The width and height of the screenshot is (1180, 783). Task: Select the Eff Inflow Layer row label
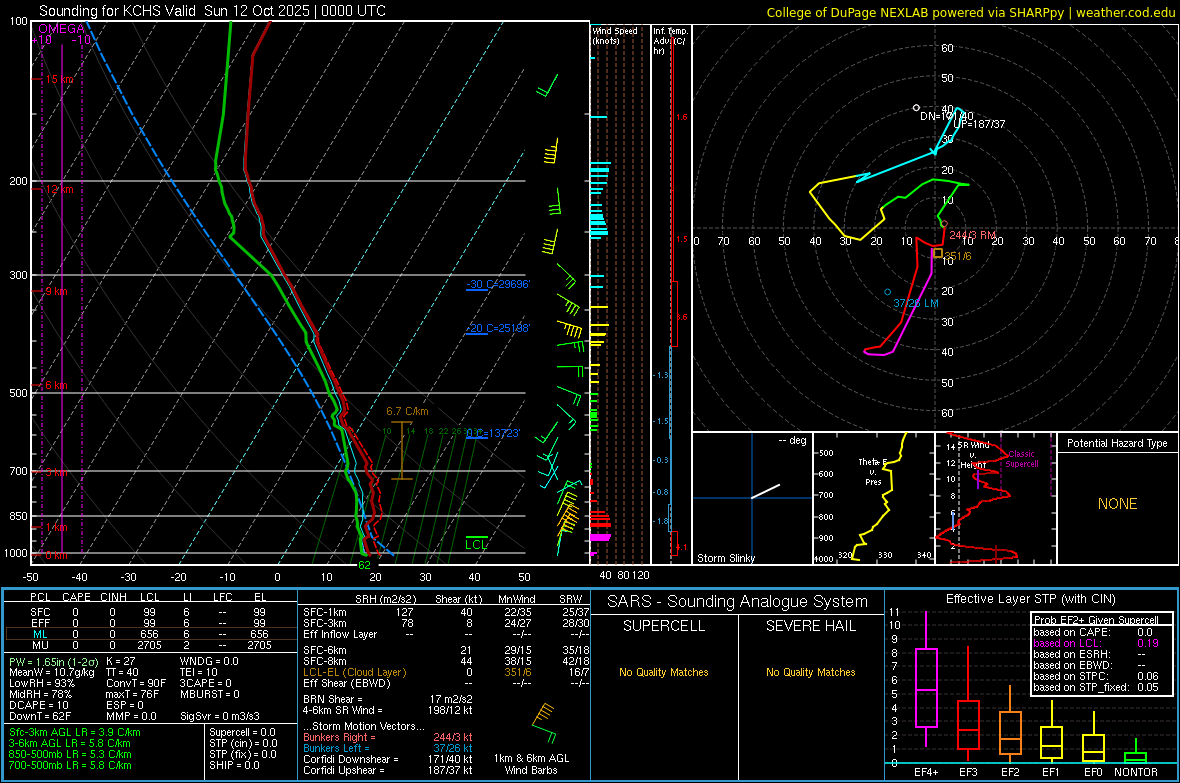(339, 634)
